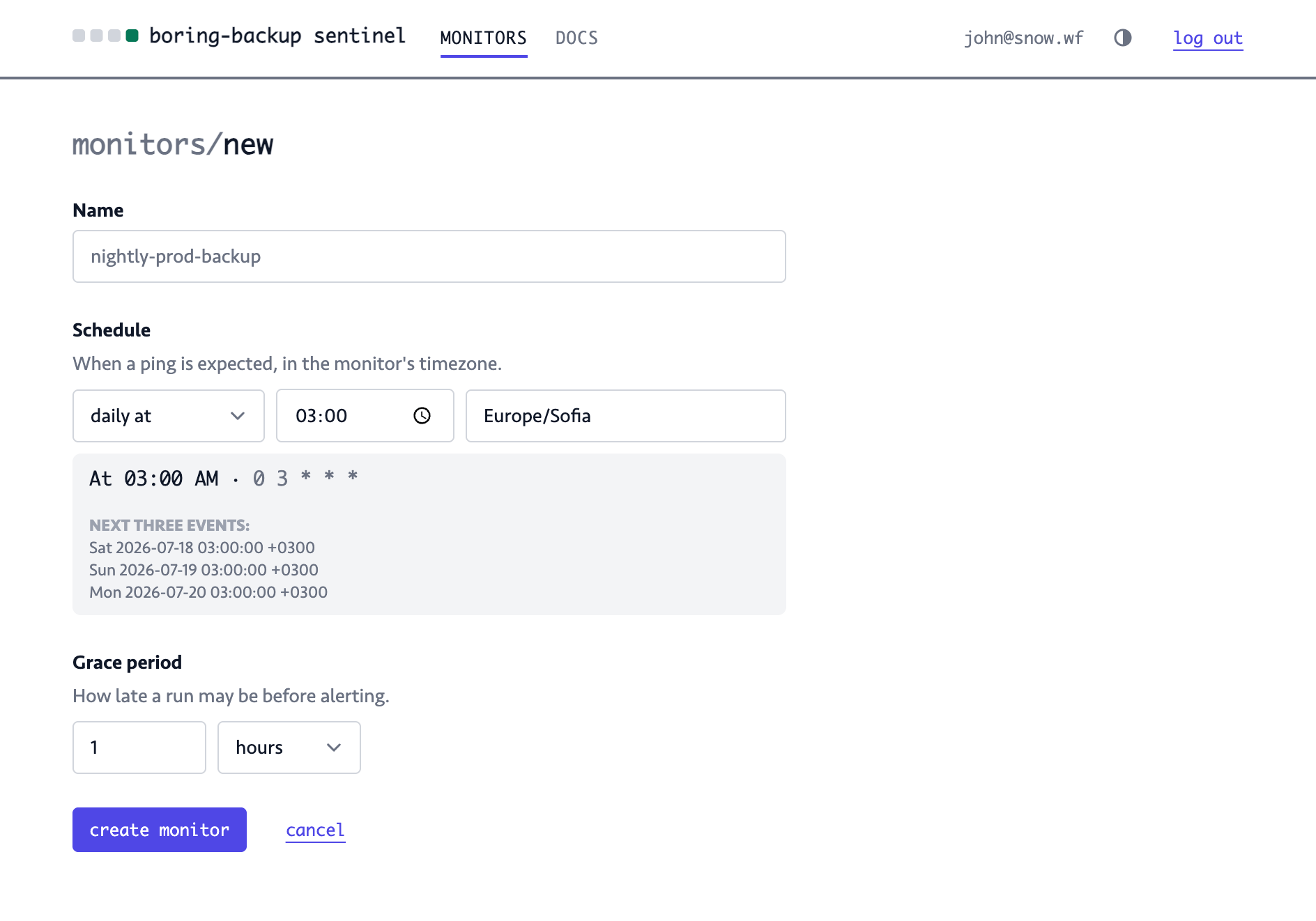Open the DOCS tab
This screenshot has height=921, width=1316.
click(577, 38)
